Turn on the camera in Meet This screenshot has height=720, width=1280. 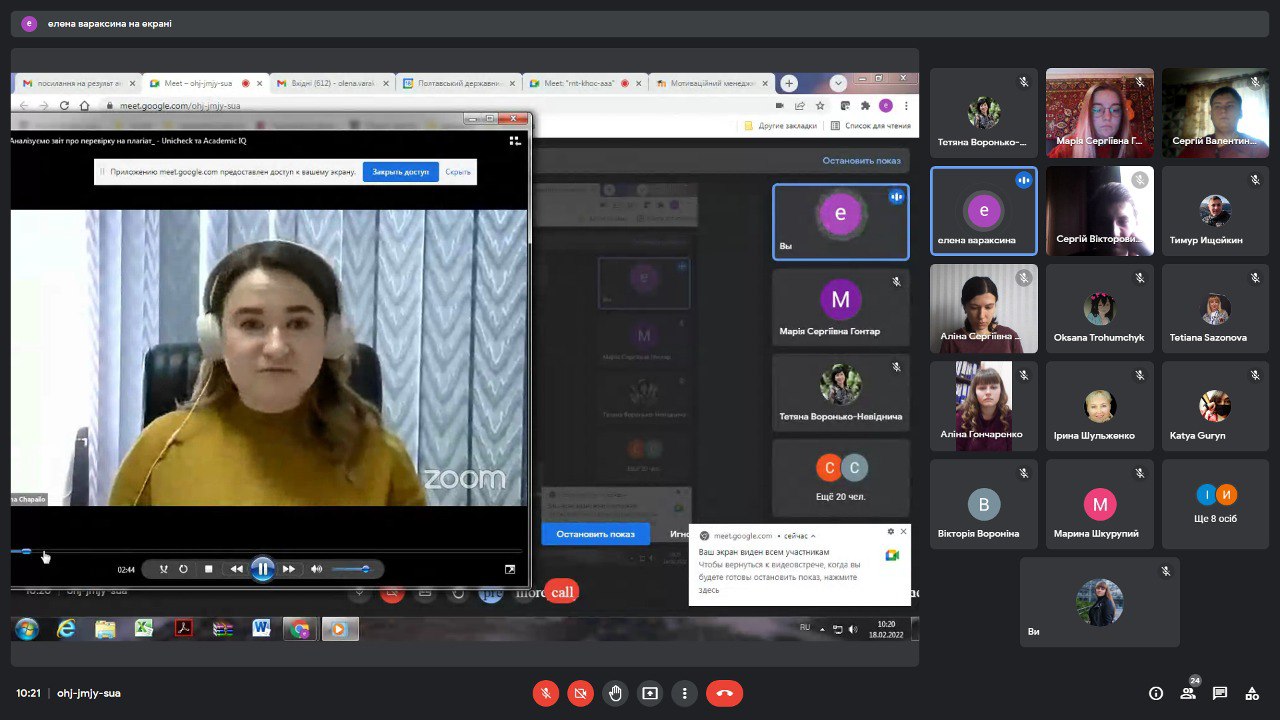click(580, 693)
